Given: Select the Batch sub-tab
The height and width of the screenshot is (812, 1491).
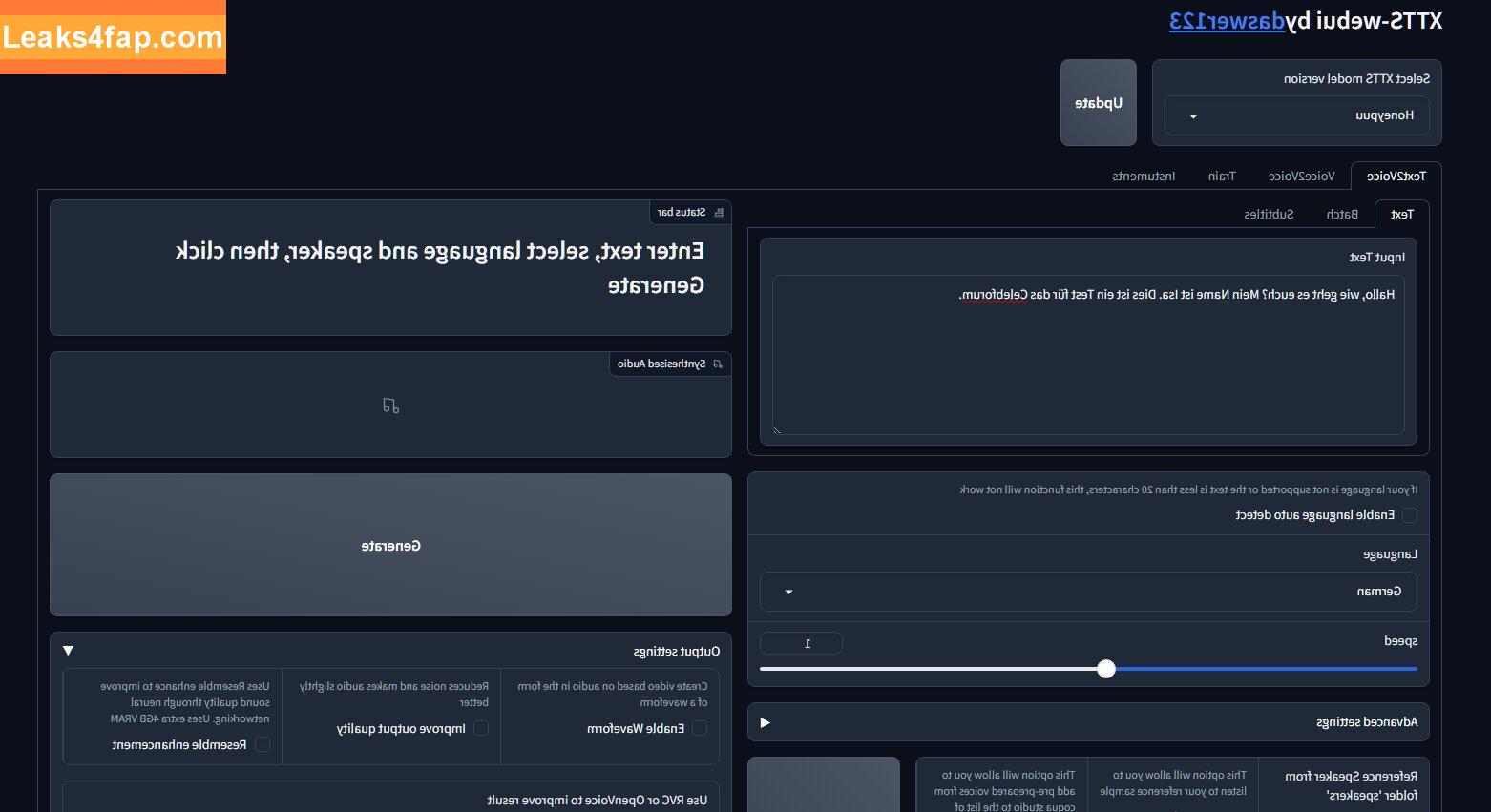Looking at the screenshot, I should click(1342, 214).
